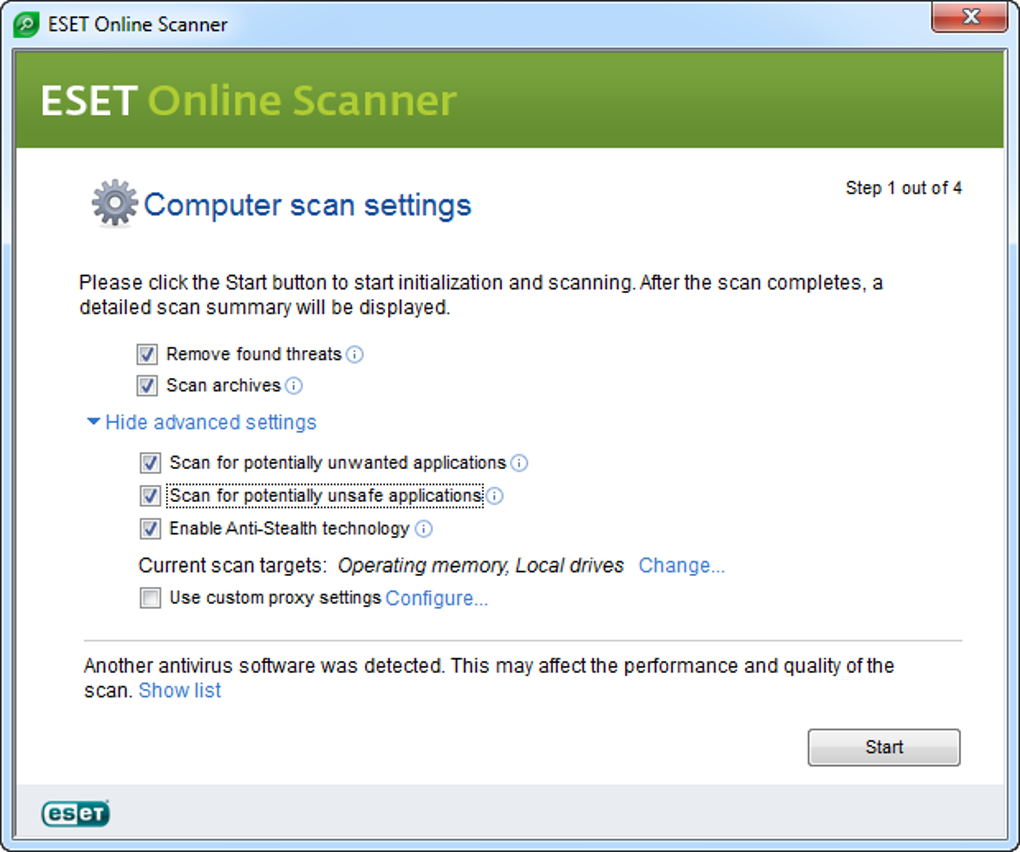Uncheck the Remove found threats checkbox
Viewport: 1020px width, 852px height.
pyautogui.click(x=147, y=354)
